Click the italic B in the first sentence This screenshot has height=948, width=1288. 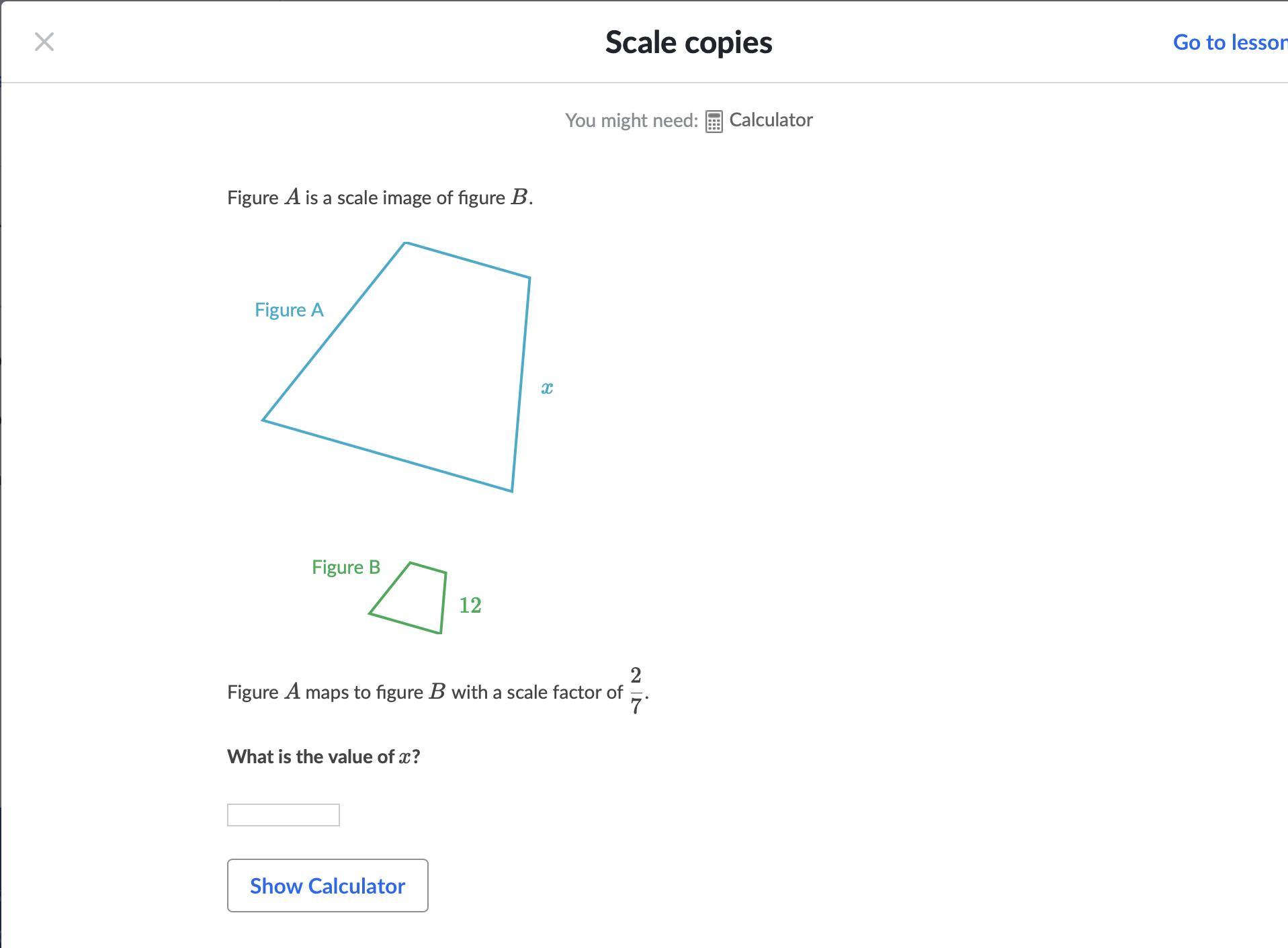pyautogui.click(x=519, y=197)
